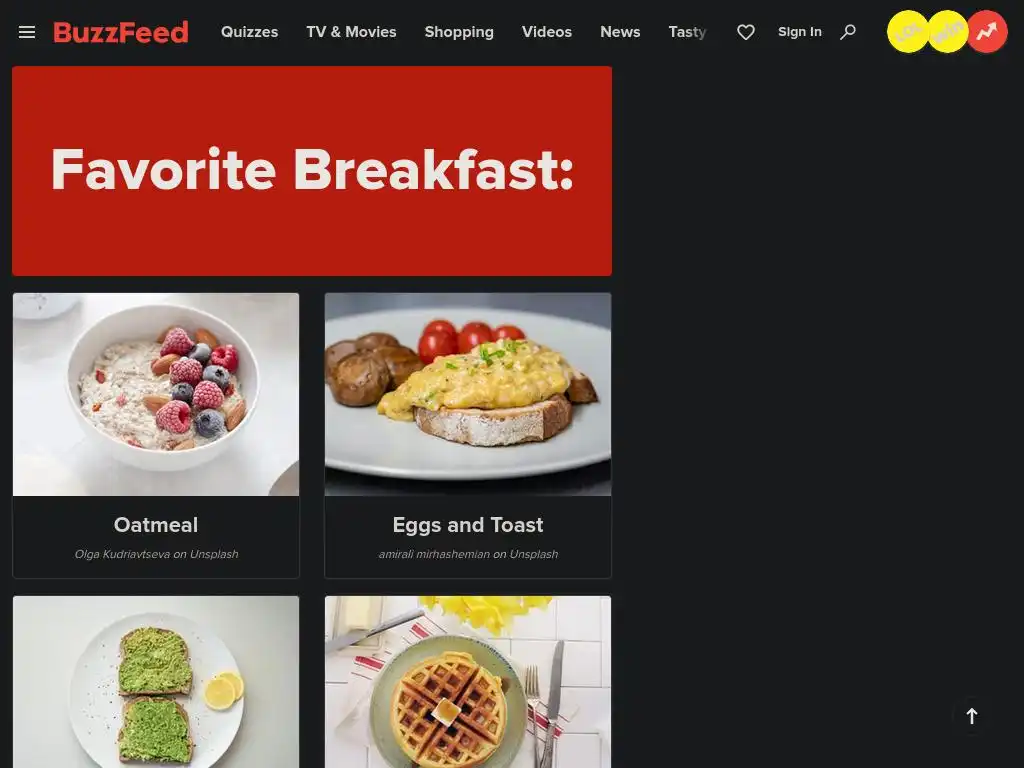1024x768 pixels.
Task: Click the yellow win badge
Action: click(948, 31)
